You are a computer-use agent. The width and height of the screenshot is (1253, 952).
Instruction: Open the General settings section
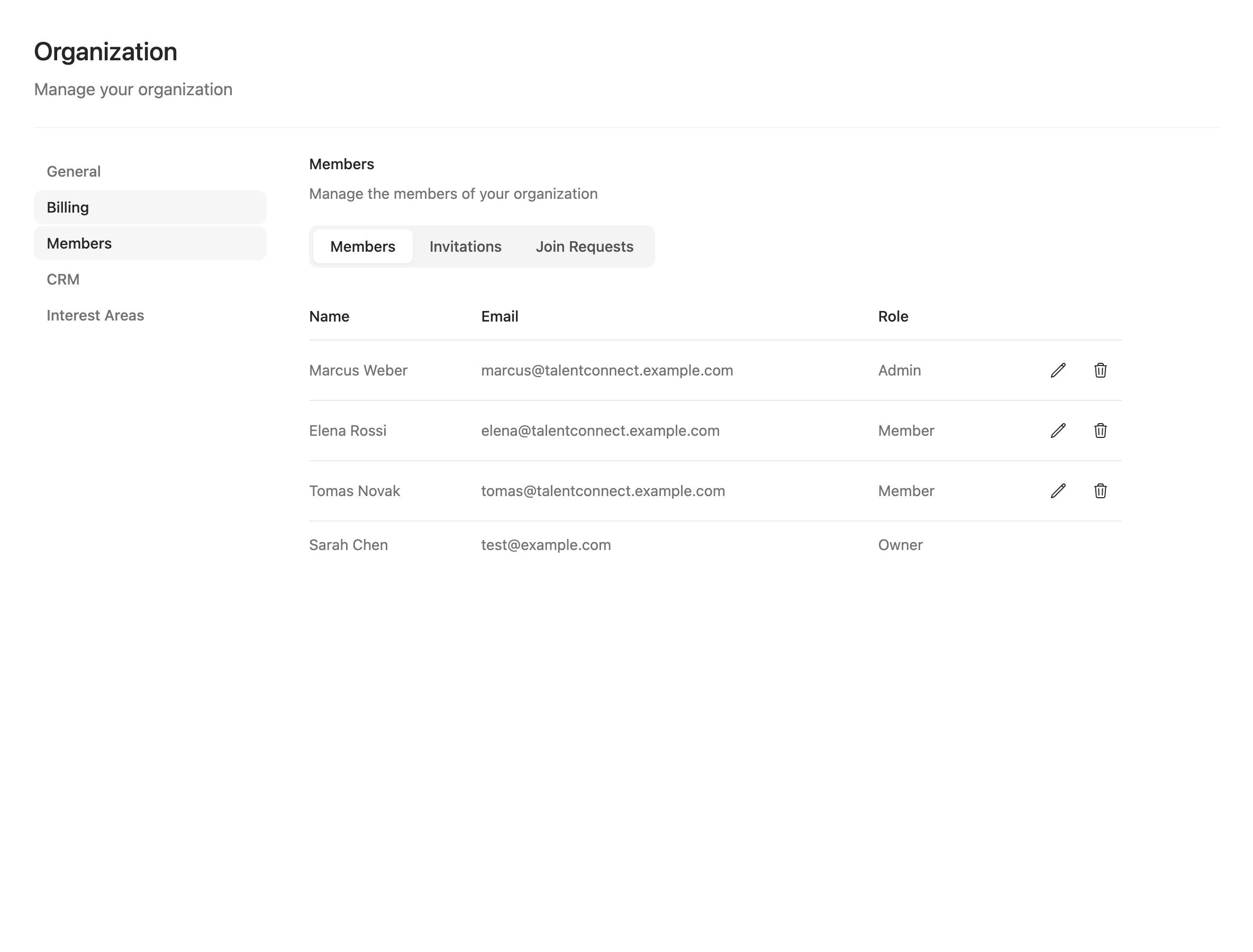pyautogui.click(x=73, y=171)
